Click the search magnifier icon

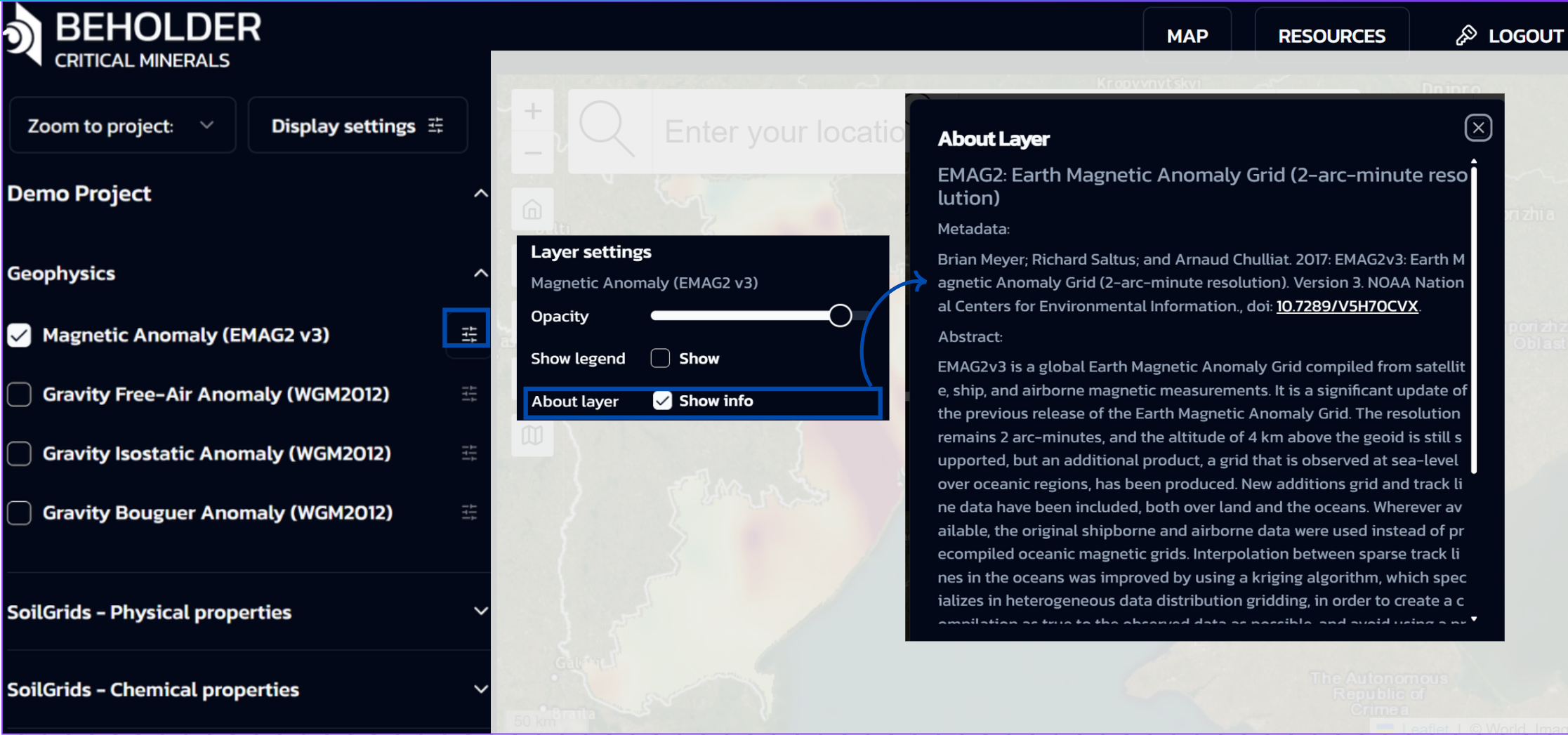(606, 129)
